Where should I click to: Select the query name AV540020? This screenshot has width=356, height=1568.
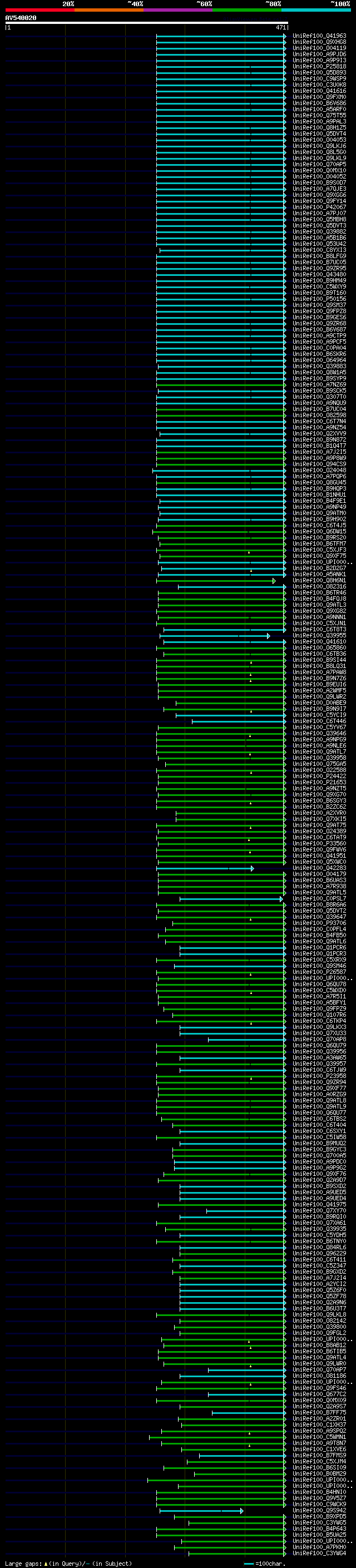tap(21, 18)
